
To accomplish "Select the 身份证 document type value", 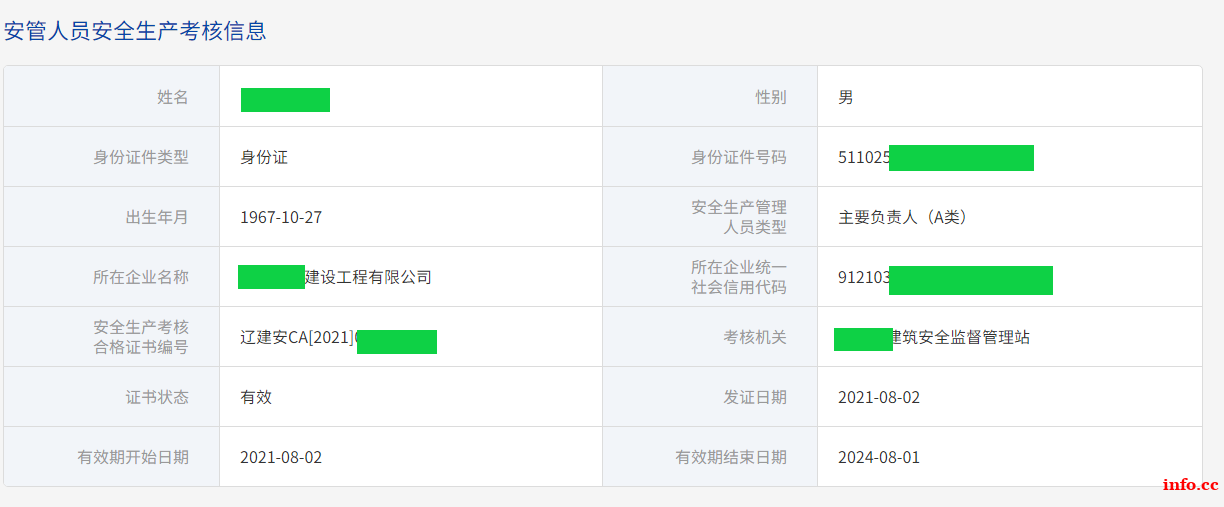I will click(264, 157).
